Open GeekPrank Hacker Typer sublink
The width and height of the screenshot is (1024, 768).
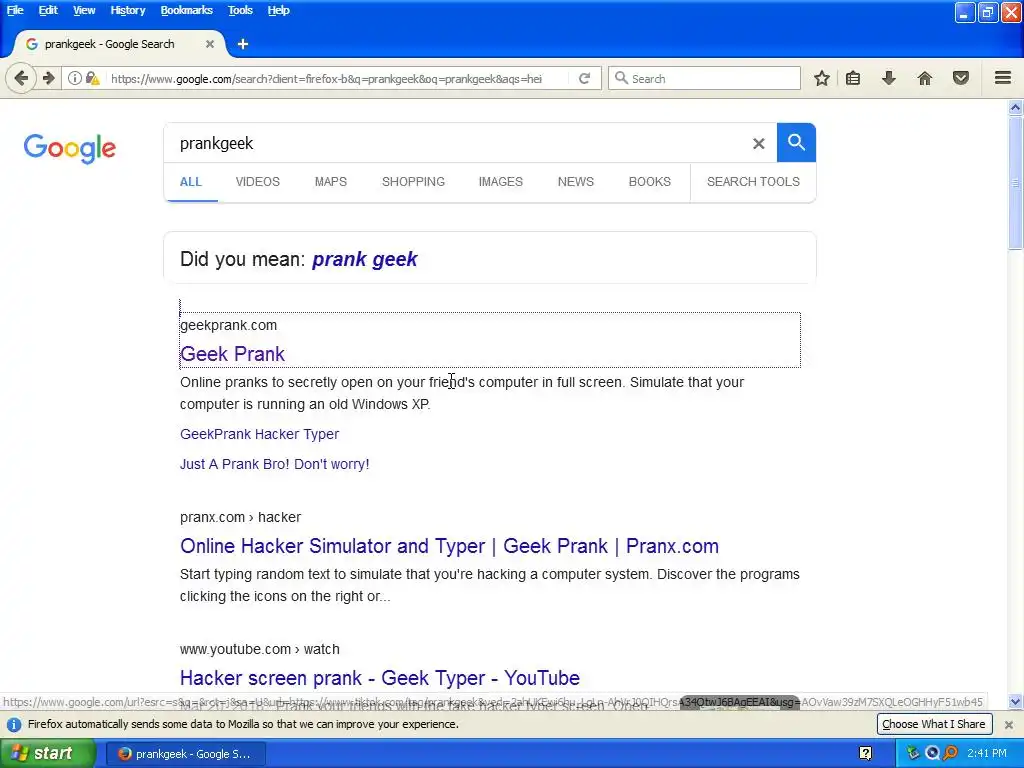pos(259,434)
